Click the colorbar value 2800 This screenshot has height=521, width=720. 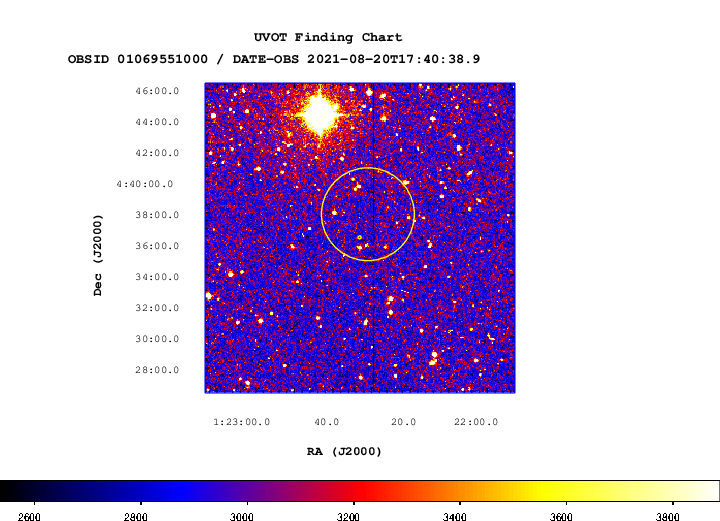click(135, 517)
